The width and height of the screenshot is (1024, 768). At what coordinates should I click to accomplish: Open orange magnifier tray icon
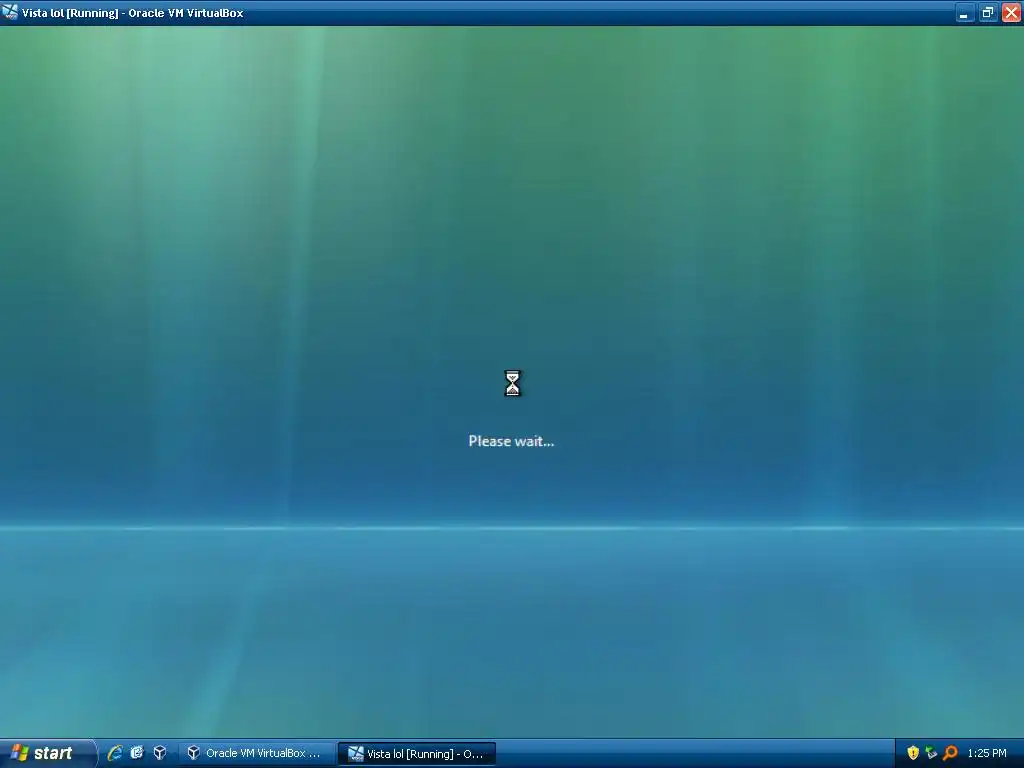(950, 753)
